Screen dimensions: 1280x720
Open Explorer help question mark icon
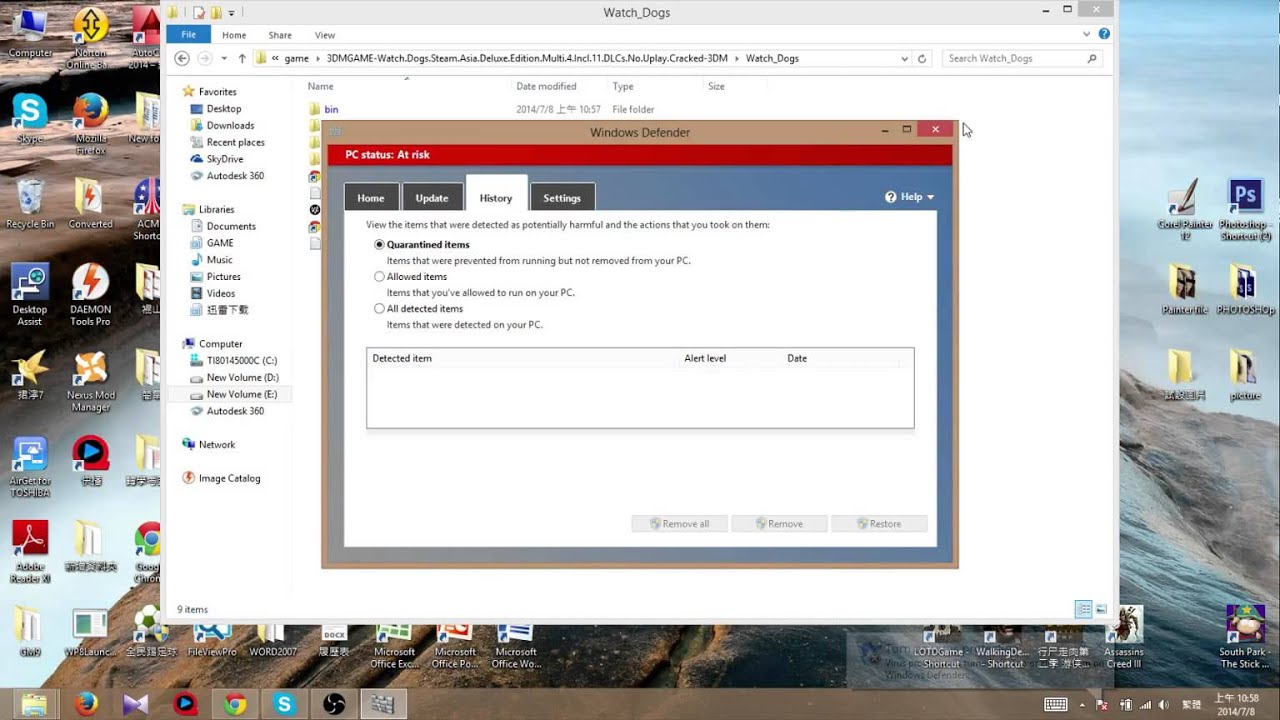tap(1104, 35)
